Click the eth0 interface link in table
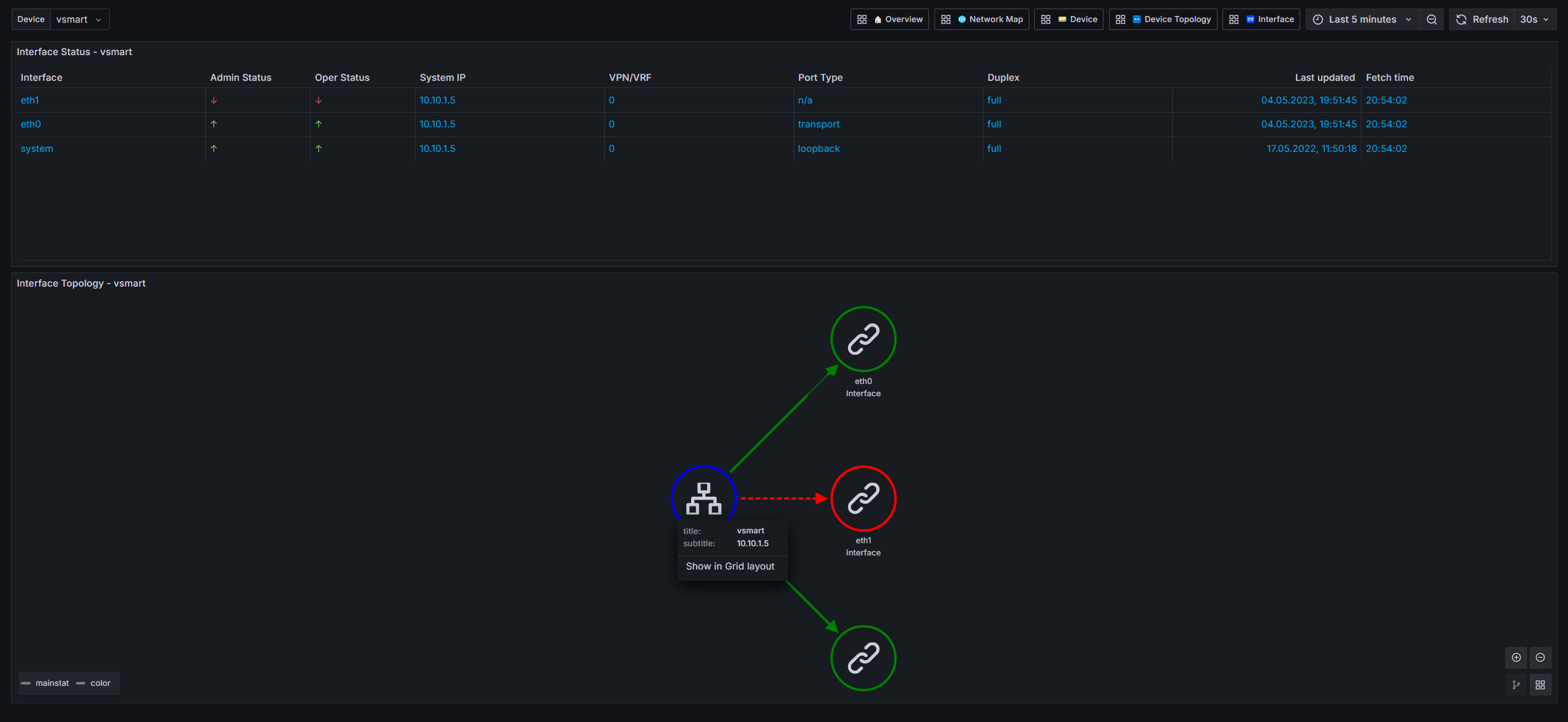 coord(31,124)
